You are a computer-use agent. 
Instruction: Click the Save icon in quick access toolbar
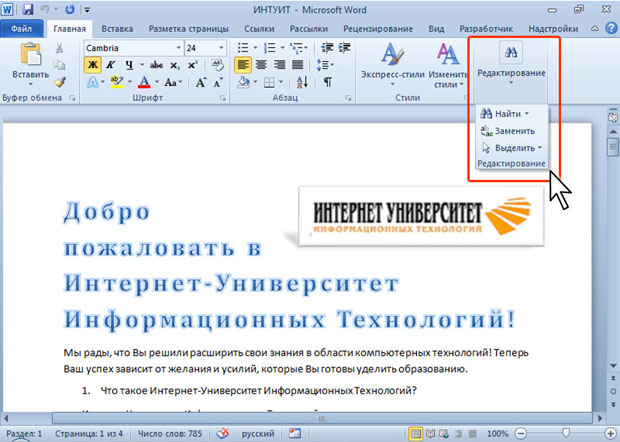click(x=28, y=9)
